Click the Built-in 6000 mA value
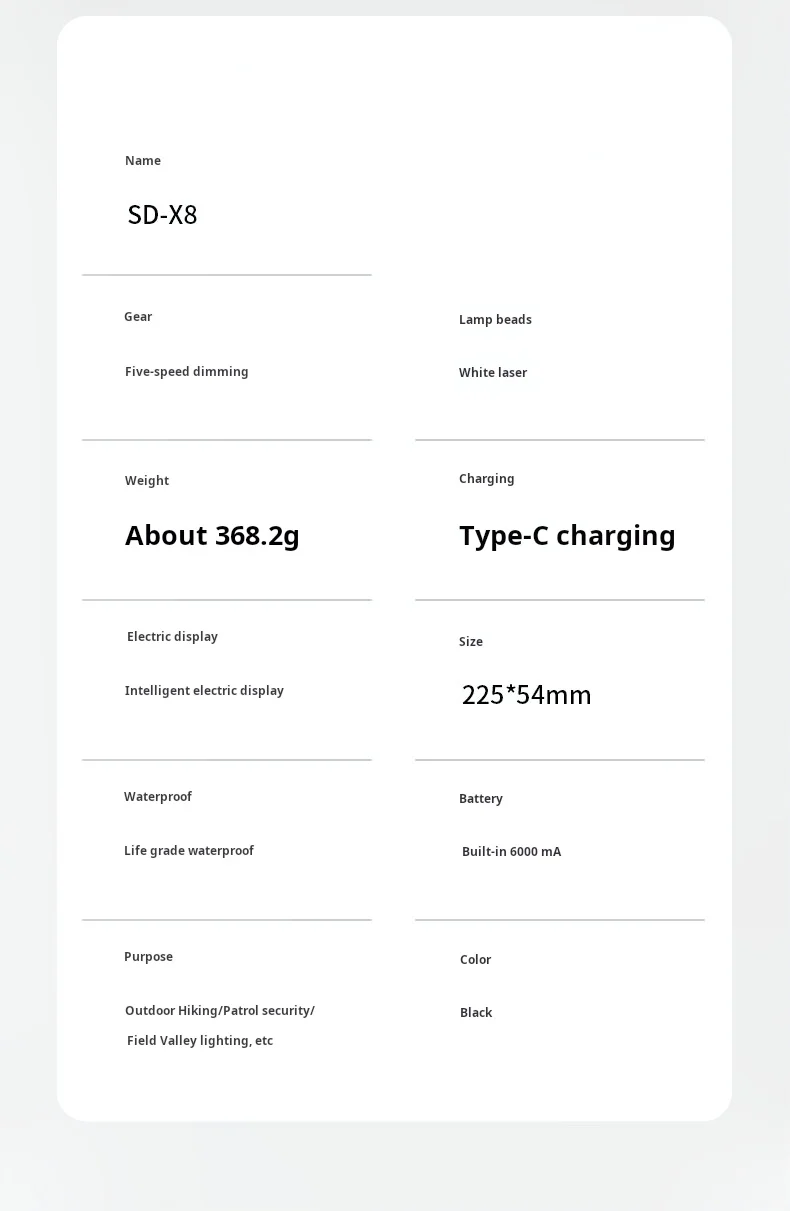Image resolution: width=790 pixels, height=1211 pixels. point(511,852)
